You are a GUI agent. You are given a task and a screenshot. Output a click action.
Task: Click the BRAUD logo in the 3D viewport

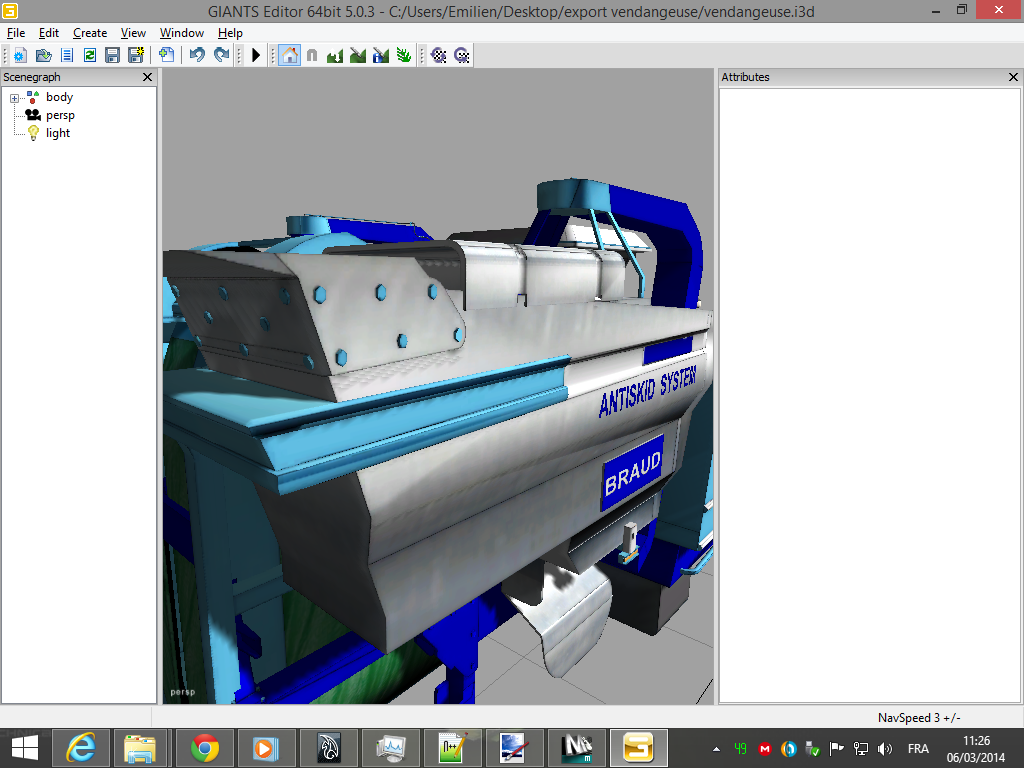tap(632, 473)
